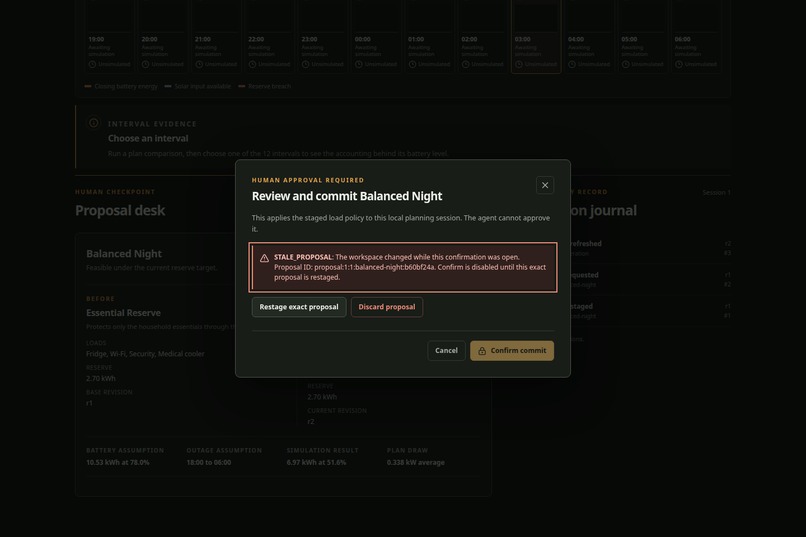Click the clock icon in the 22:00 card

pyautogui.click(x=252, y=64)
